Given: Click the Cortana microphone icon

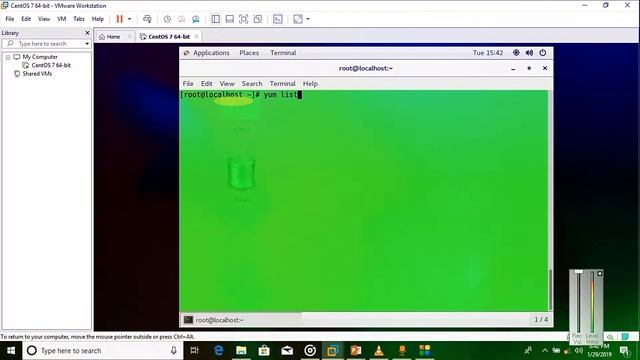Looking at the screenshot, I should click(174, 351).
